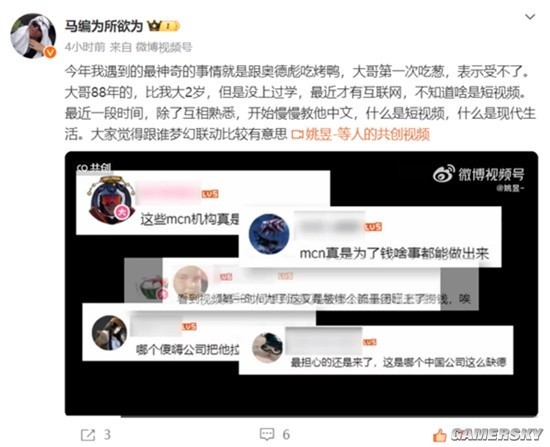Click the 共创 label on video
Screen dimensions: 550x447
point(94,168)
